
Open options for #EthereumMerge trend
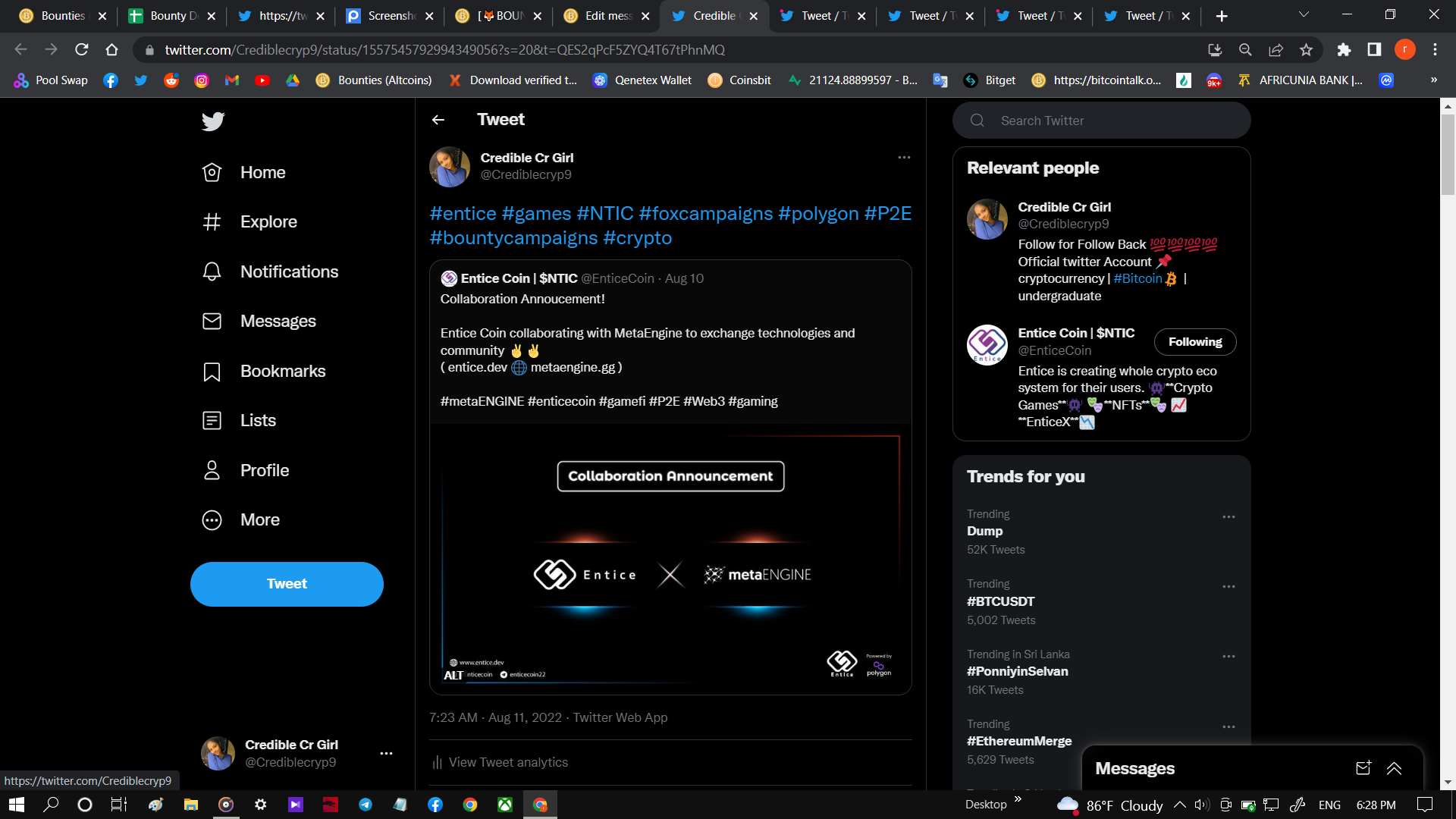(1228, 727)
